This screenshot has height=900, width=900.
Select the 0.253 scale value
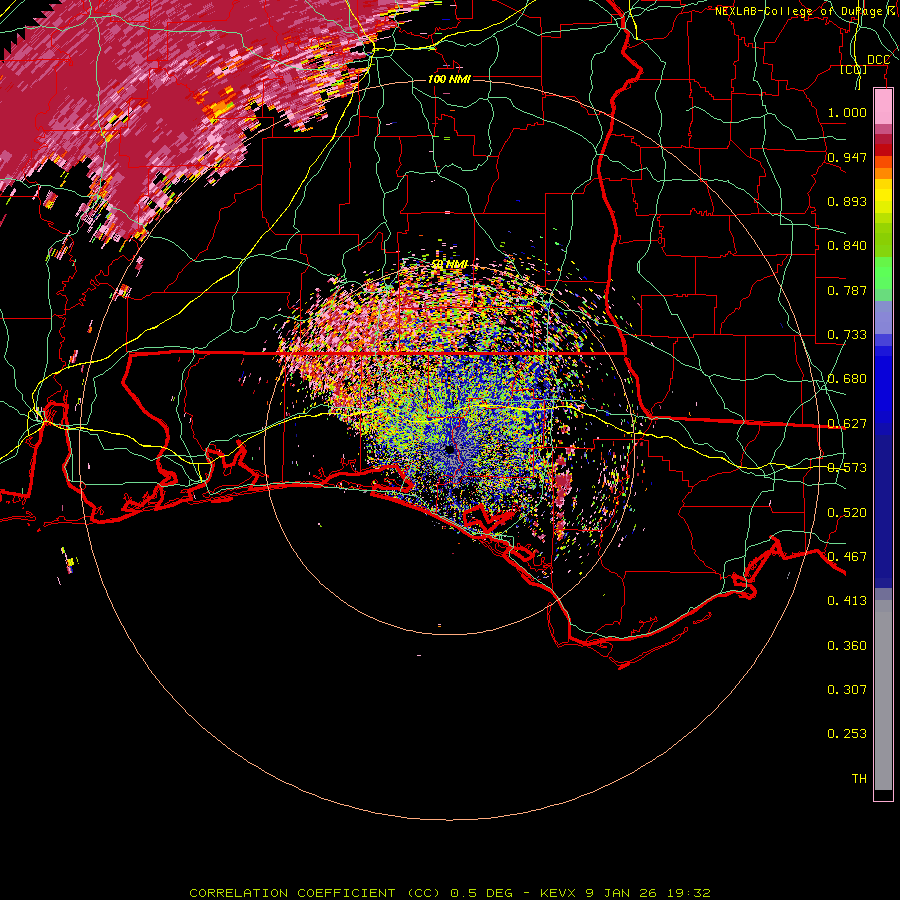click(847, 734)
